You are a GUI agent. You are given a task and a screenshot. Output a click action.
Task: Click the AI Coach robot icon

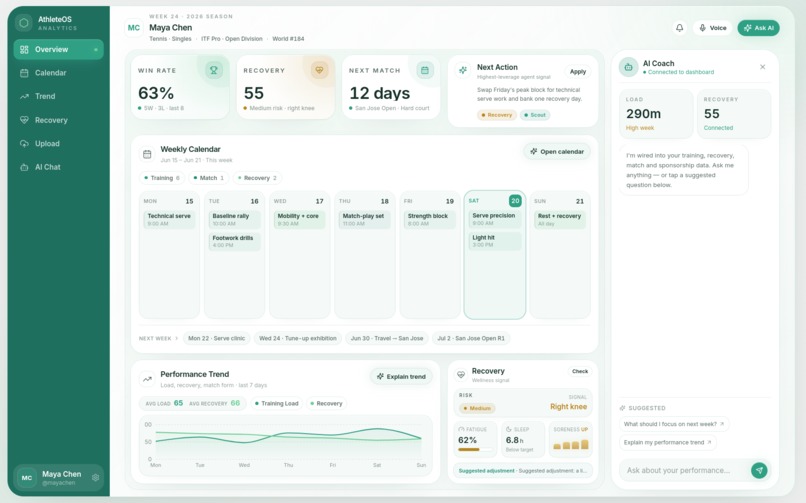click(628, 67)
